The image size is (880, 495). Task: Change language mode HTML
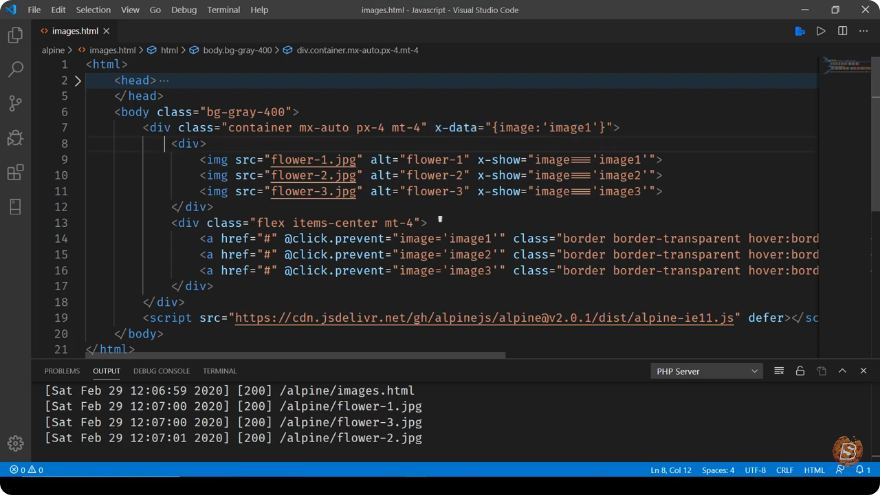click(x=814, y=470)
